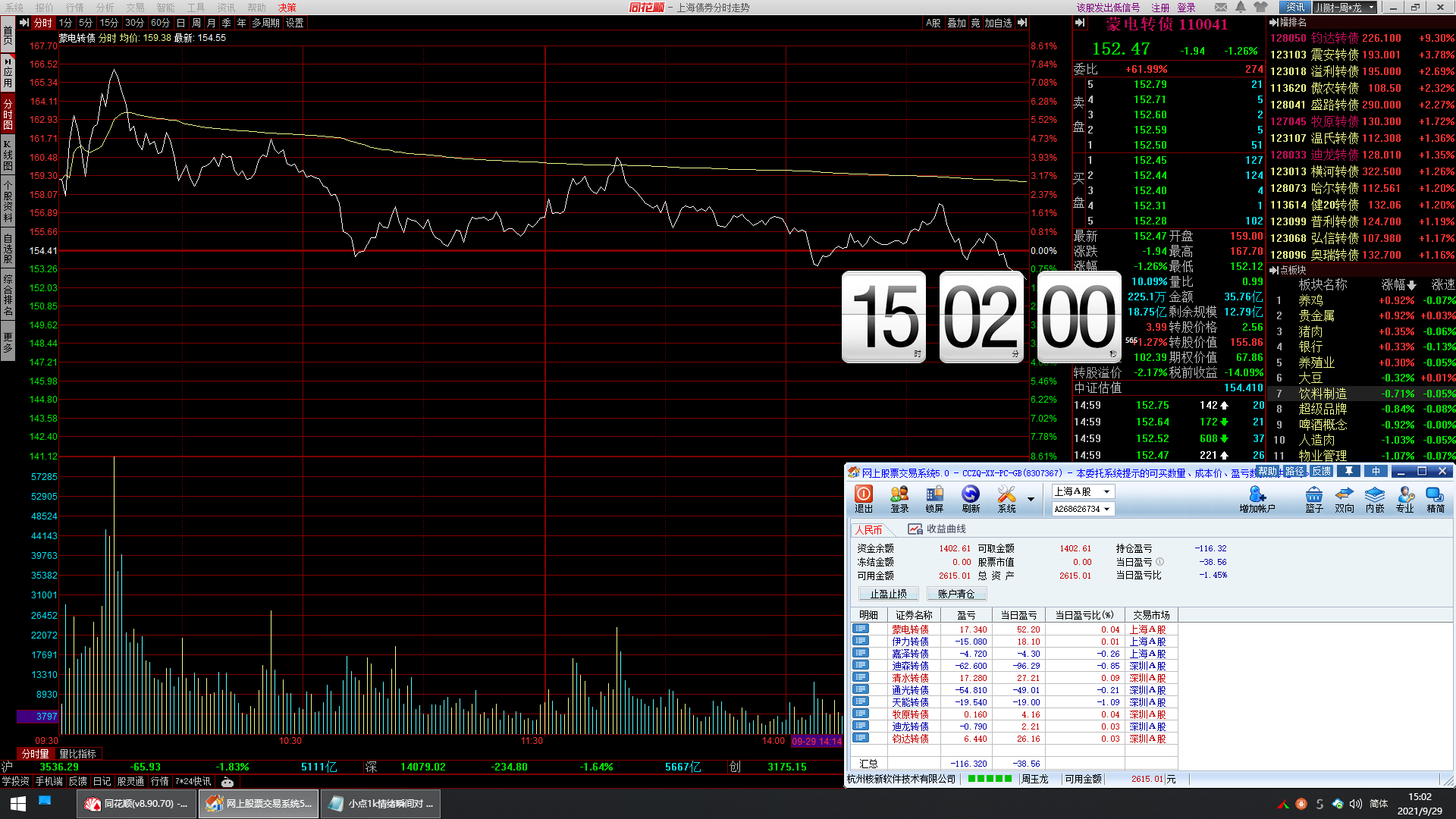1456x819 pixels.
Task: Switch to 精简 compact mode icon
Action: pyautogui.click(x=1436, y=499)
